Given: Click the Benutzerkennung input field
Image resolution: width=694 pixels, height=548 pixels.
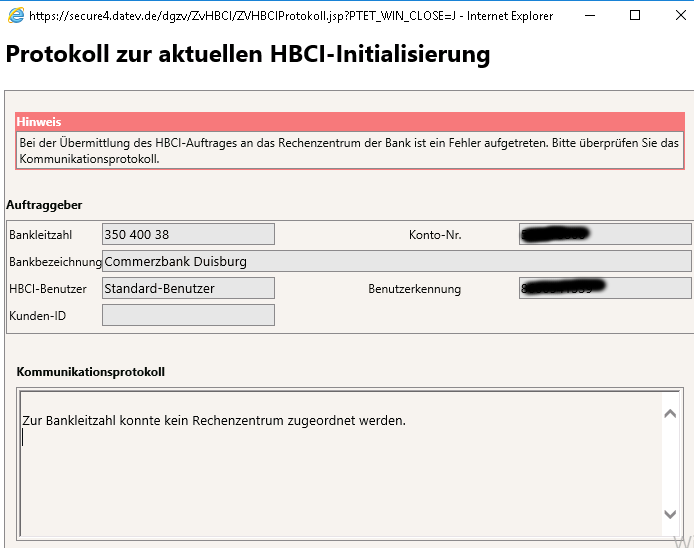Looking at the screenshot, I should [x=605, y=288].
